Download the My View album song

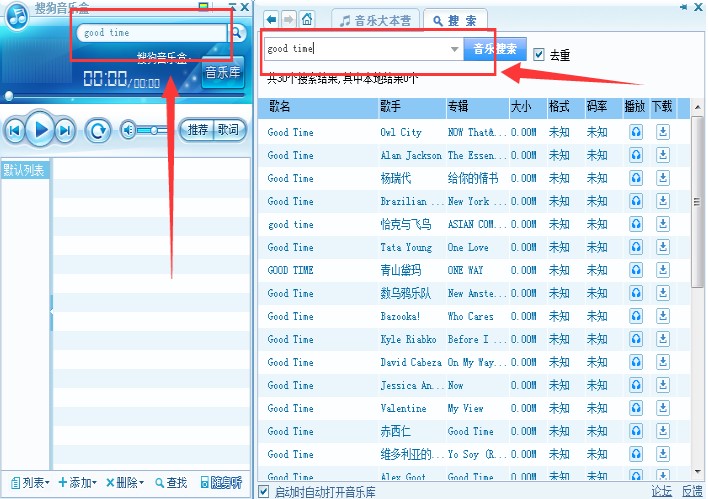pos(662,409)
